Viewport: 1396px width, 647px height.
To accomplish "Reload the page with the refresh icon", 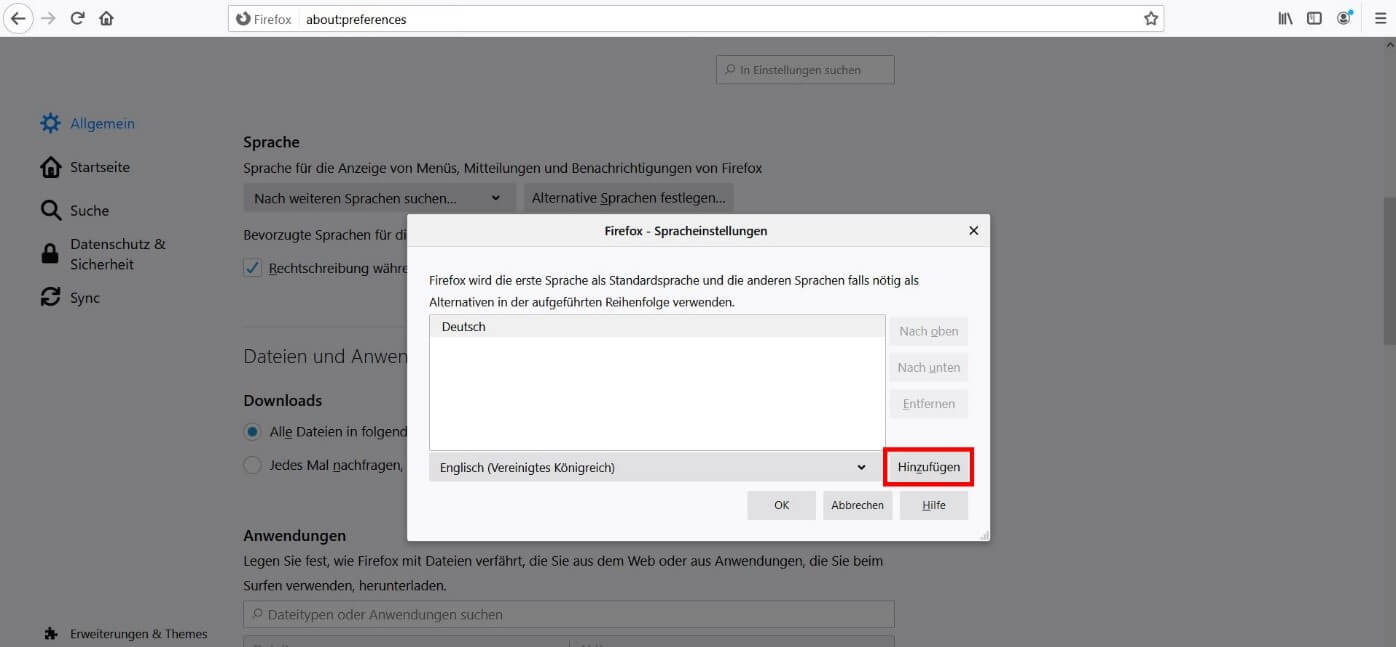I will click(x=77, y=18).
